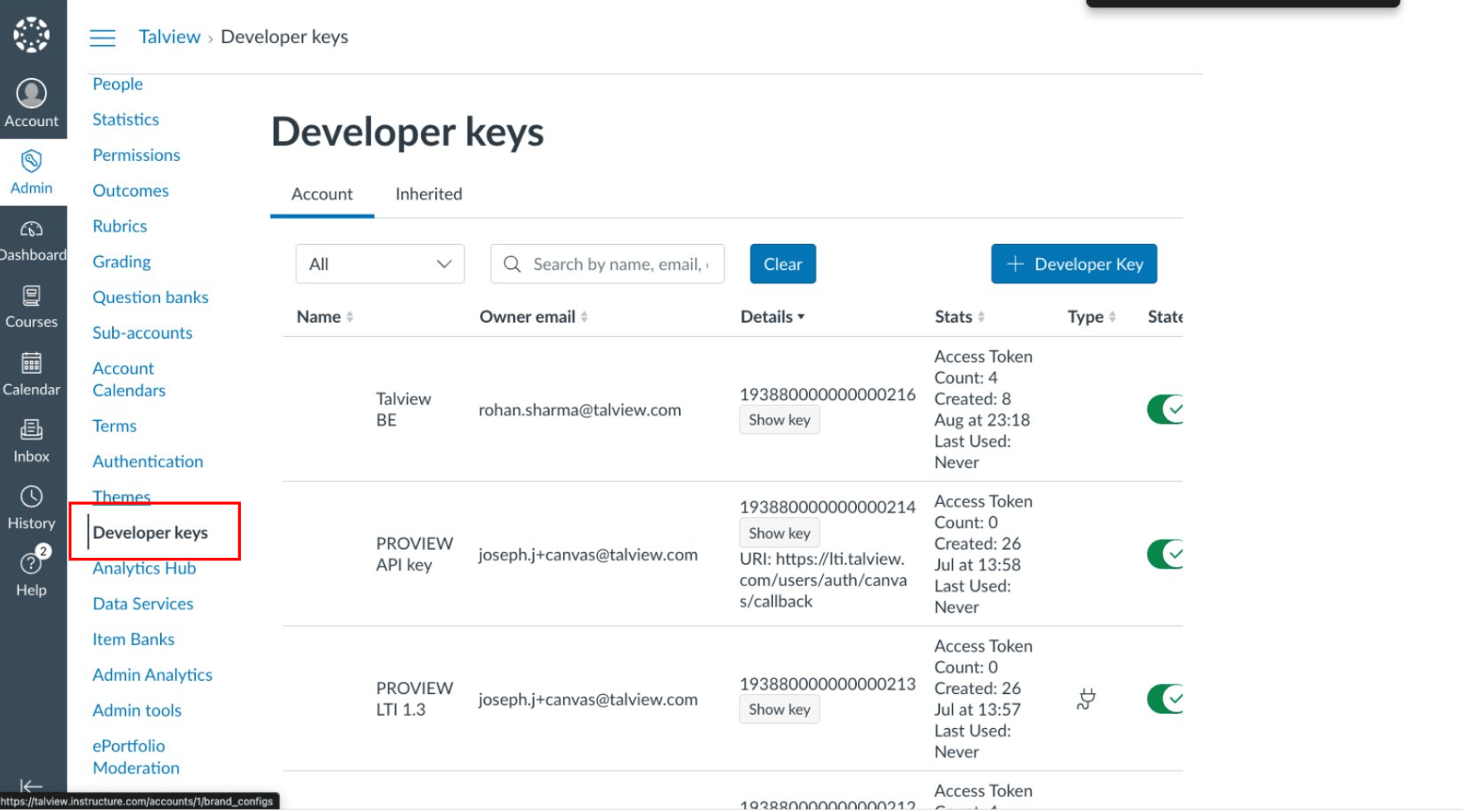
Task: Click key ID 193880000000000213
Action: (828, 684)
